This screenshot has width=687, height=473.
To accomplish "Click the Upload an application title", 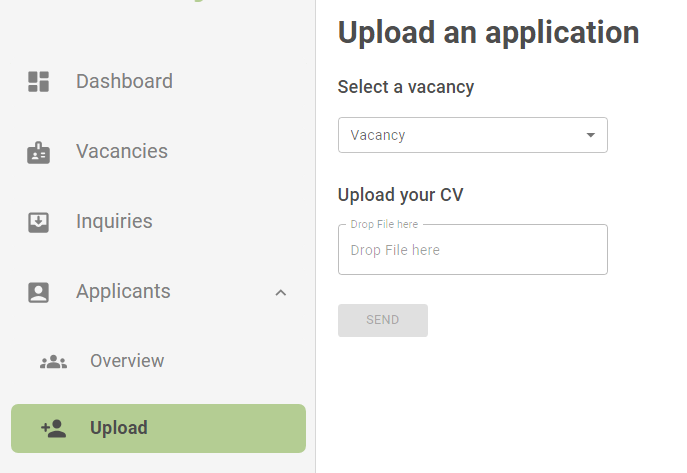I will [x=488, y=33].
